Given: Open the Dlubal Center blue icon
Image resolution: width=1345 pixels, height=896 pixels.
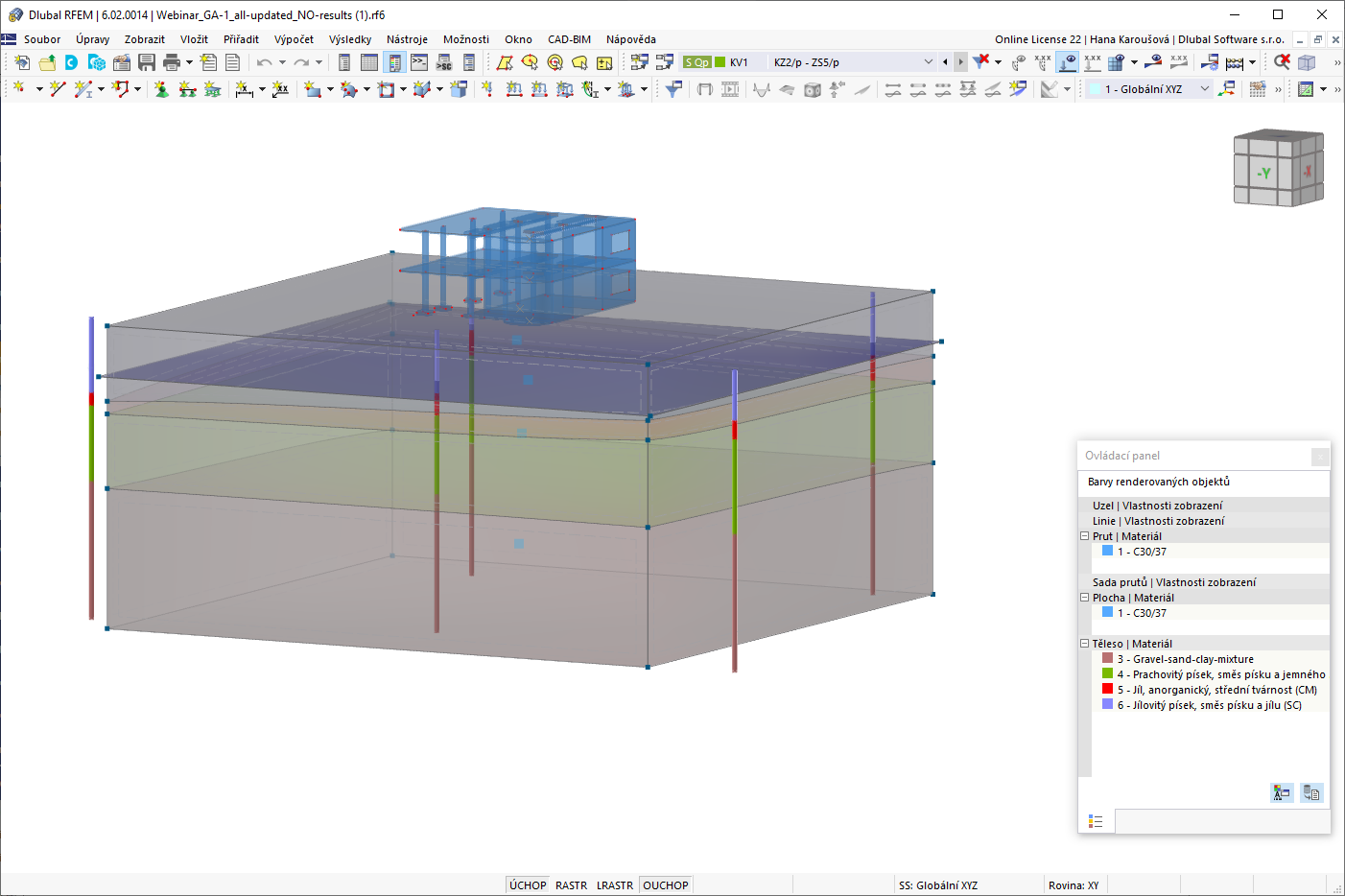Looking at the screenshot, I should (71, 62).
